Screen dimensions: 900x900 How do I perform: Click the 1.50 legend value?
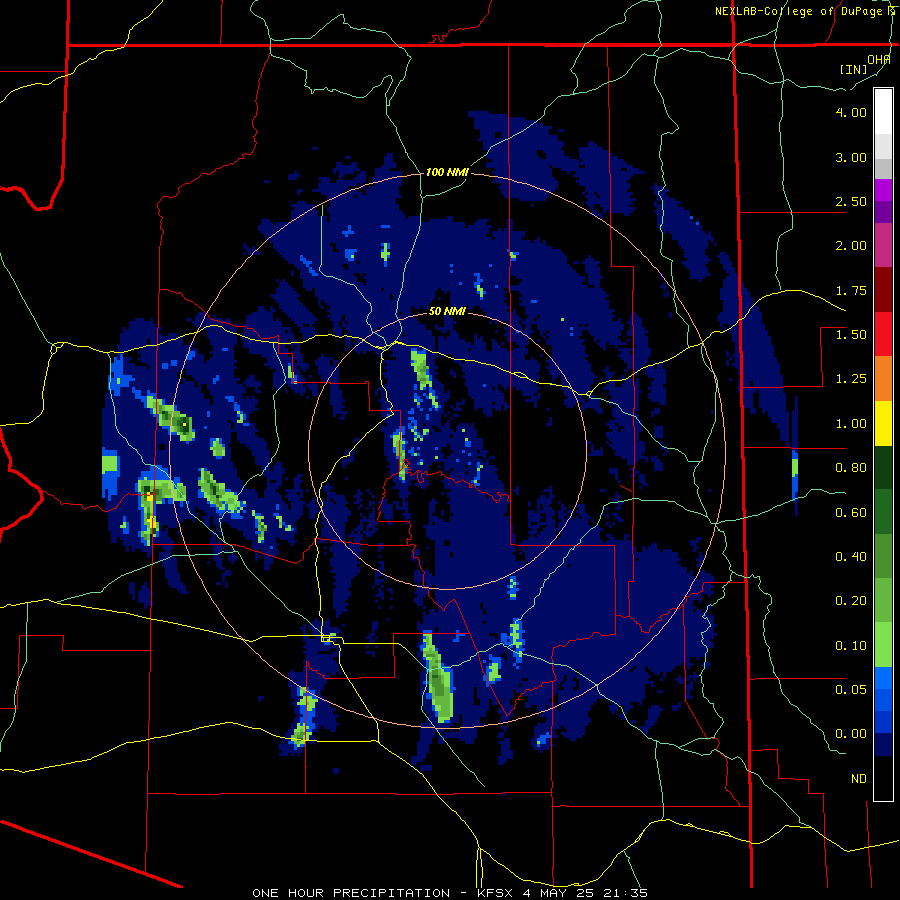click(x=851, y=335)
